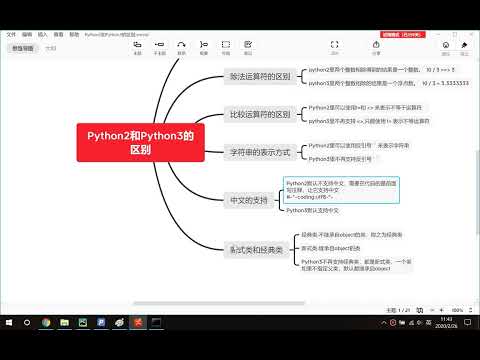Open the taskbar clock and date
480x360 pixels.
coord(446,323)
